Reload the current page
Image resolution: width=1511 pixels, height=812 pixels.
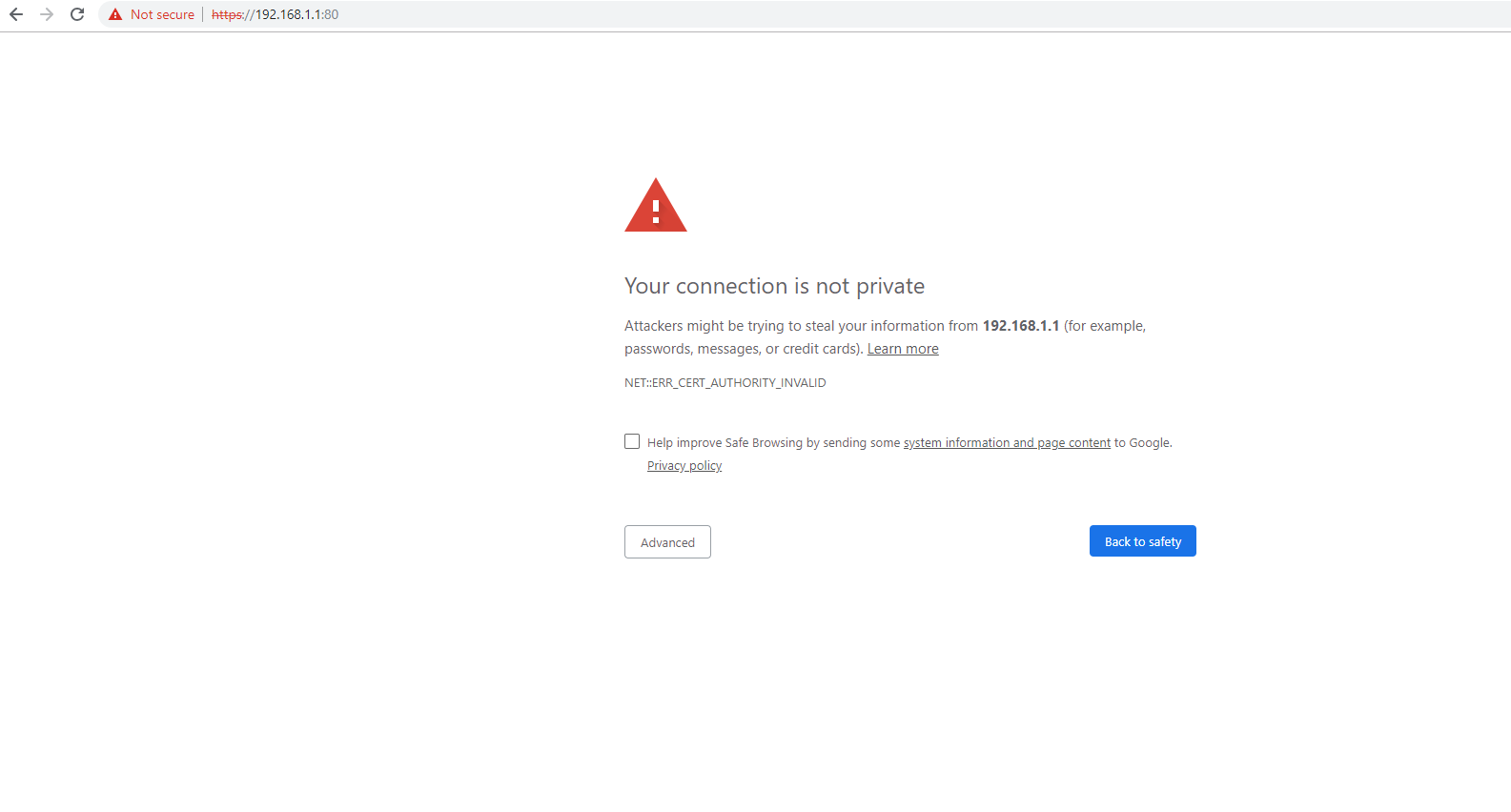coord(77,14)
